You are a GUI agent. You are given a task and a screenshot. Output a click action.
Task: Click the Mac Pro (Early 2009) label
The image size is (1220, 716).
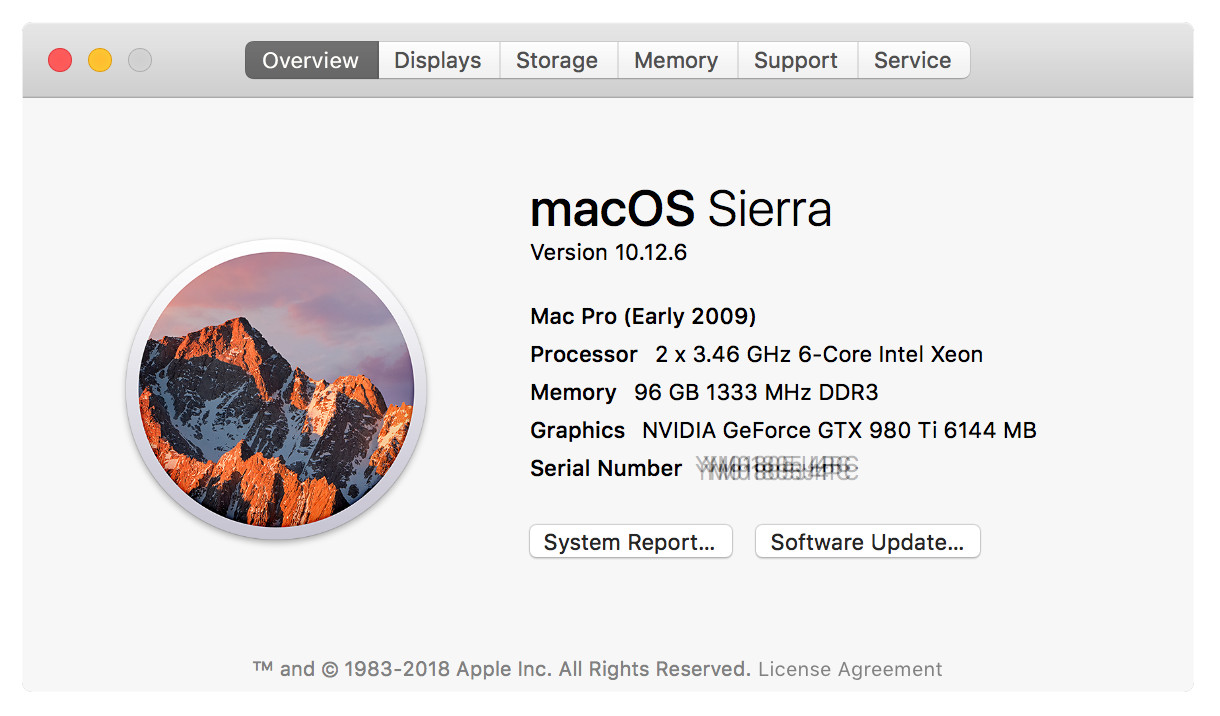642,316
